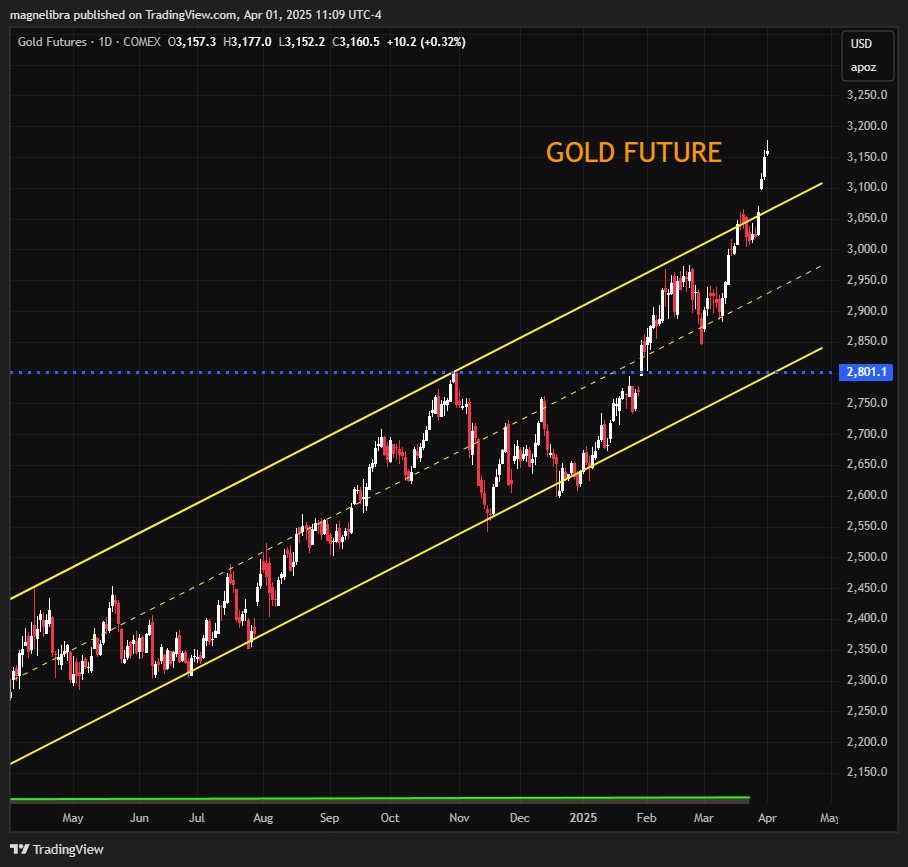Click the low value L3,152.2

point(302,42)
